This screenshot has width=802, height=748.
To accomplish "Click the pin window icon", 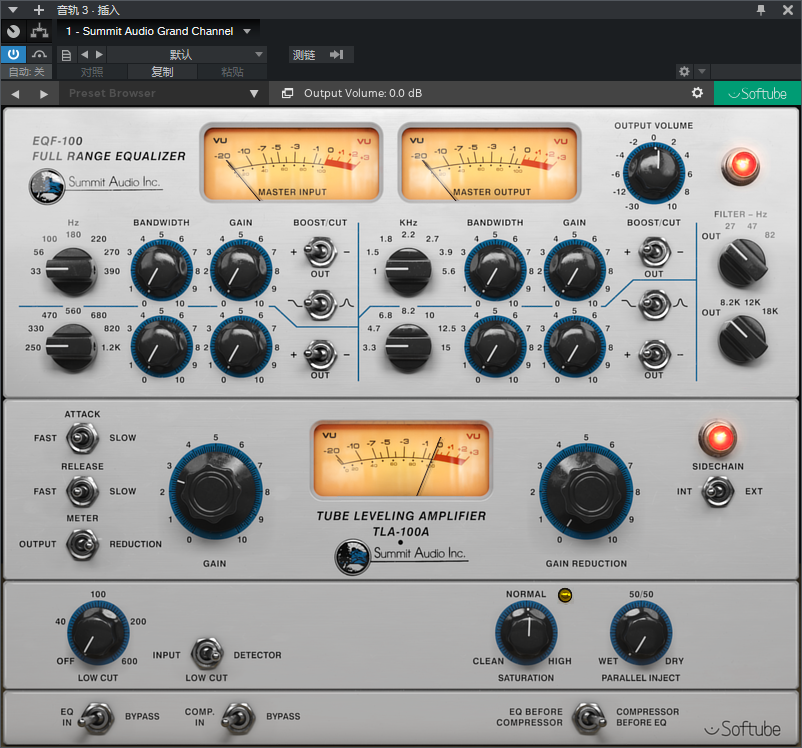I will click(x=761, y=10).
